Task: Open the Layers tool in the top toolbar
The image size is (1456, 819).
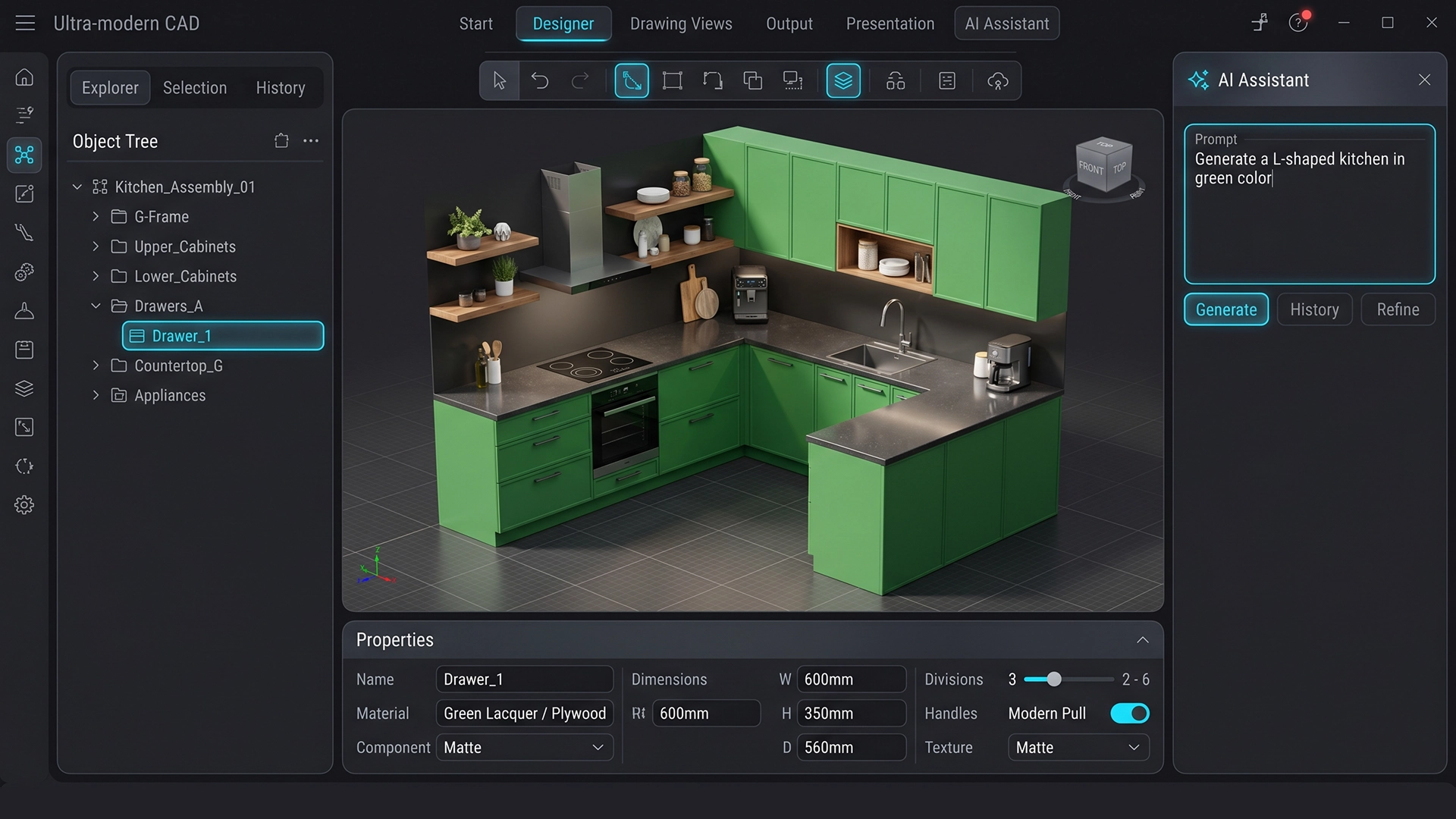Action: [x=844, y=80]
